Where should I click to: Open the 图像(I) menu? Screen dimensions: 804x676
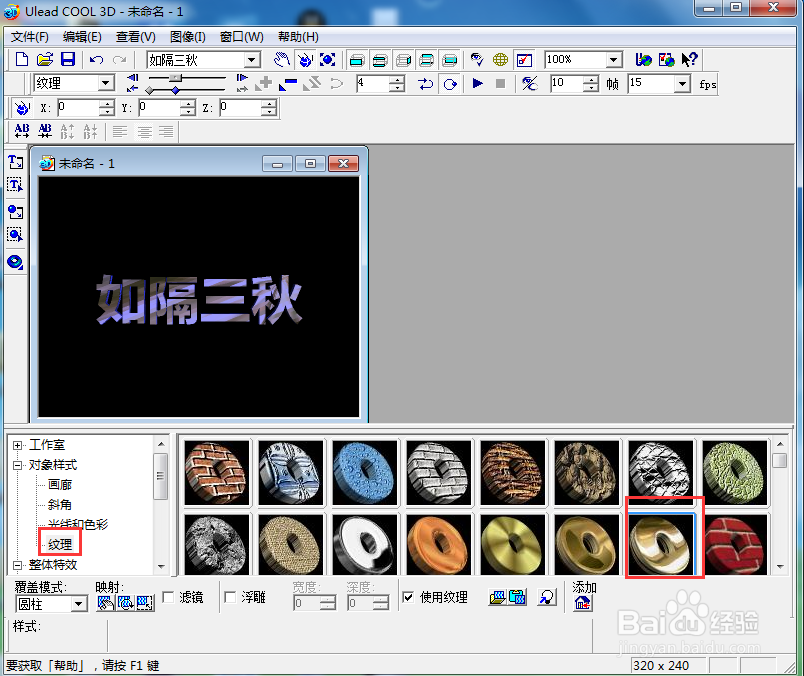[188, 37]
